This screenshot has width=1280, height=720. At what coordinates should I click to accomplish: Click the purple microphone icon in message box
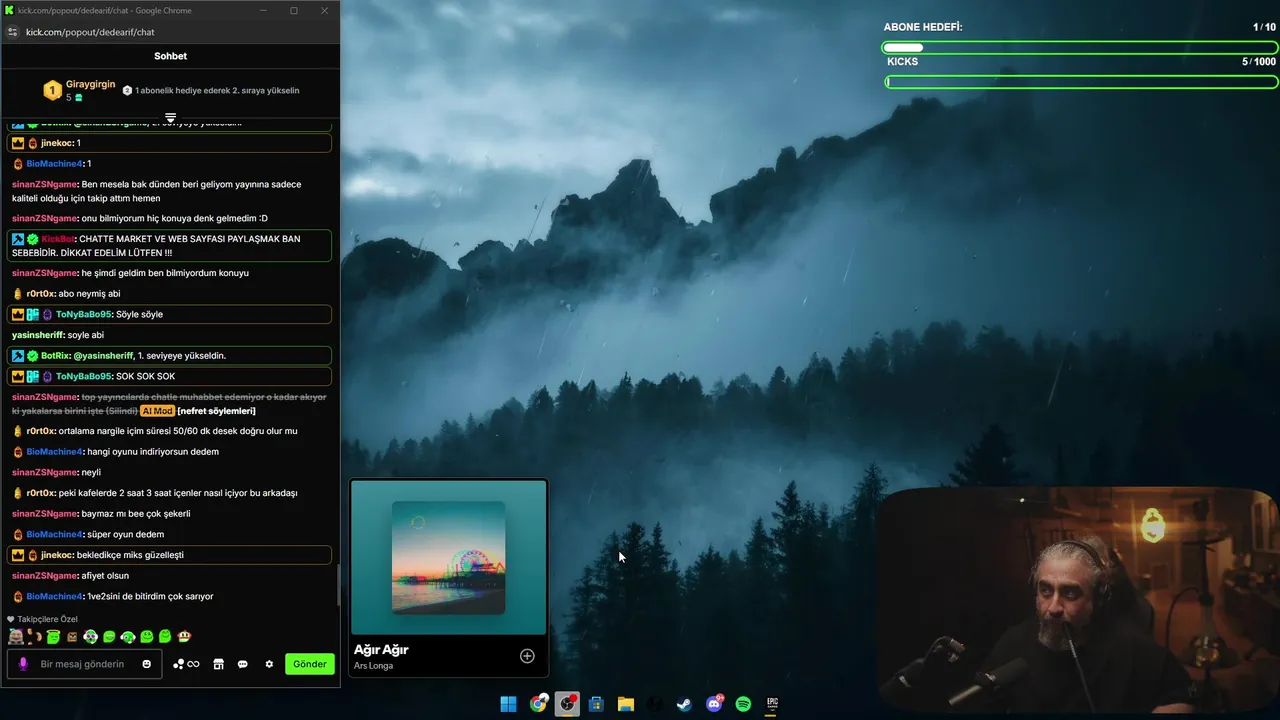click(23, 664)
